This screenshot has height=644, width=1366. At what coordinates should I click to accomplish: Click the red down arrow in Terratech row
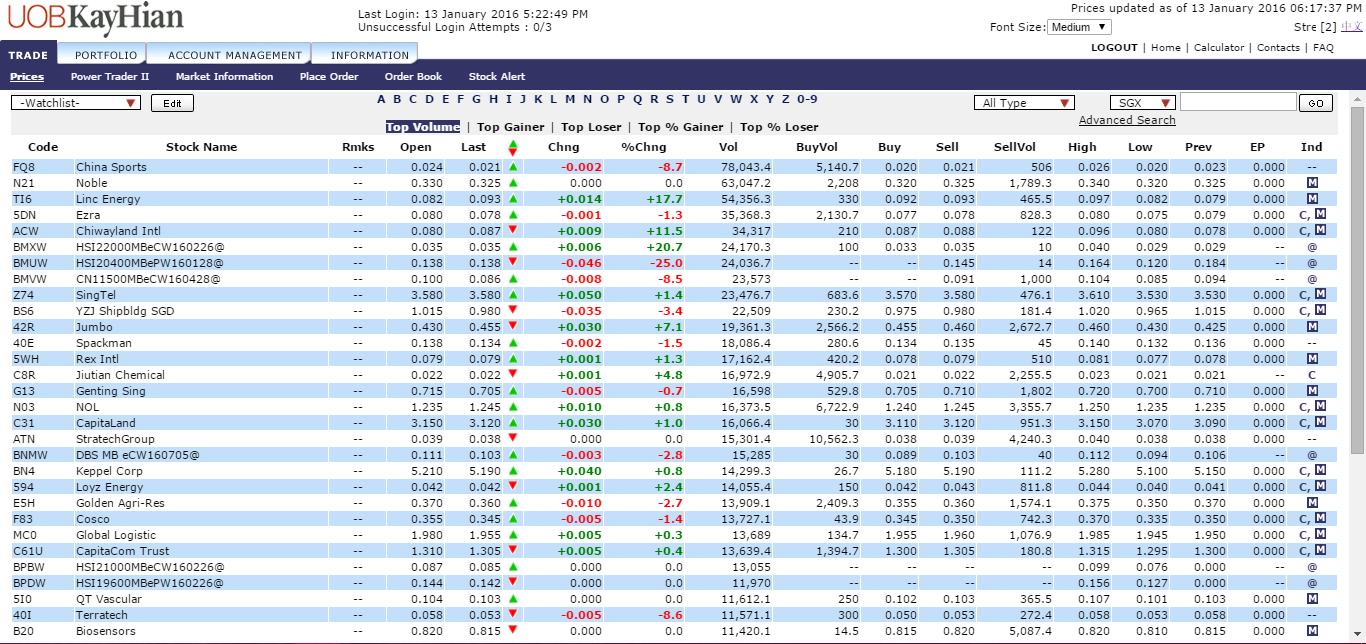click(x=513, y=615)
